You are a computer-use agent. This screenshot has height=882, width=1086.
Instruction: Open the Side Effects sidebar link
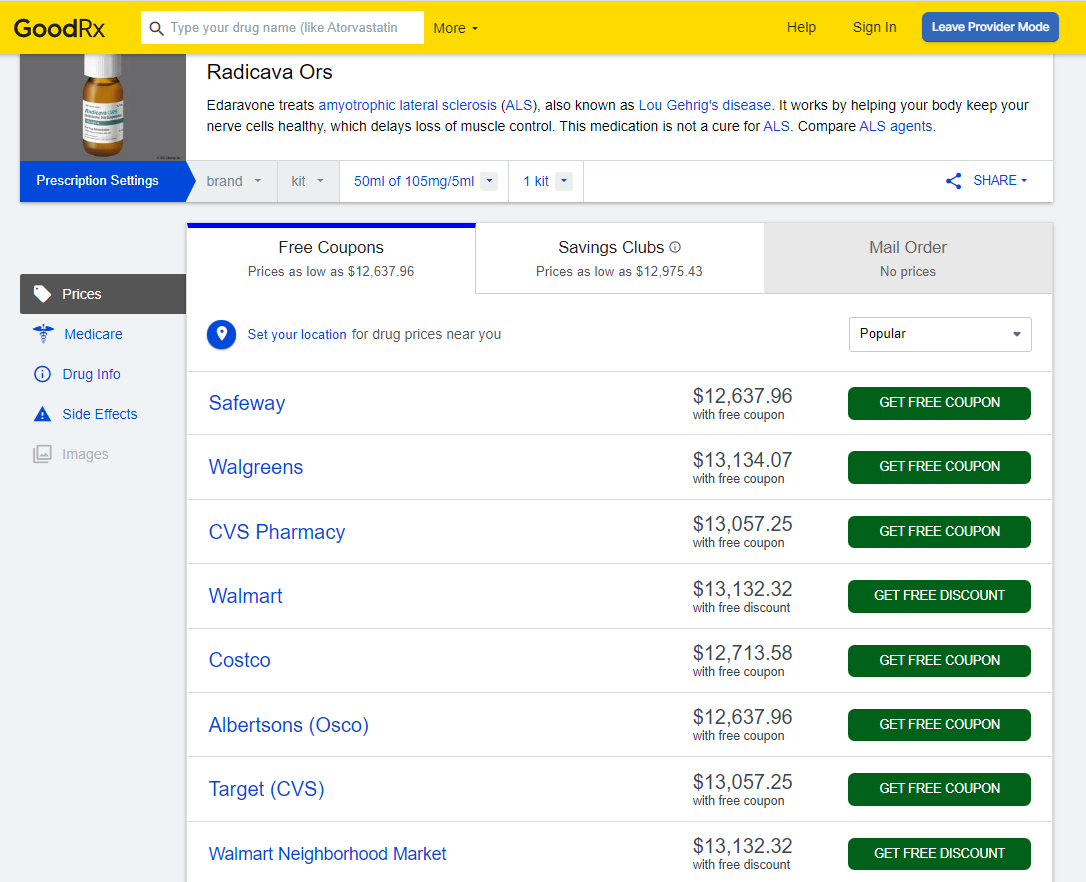click(x=100, y=414)
